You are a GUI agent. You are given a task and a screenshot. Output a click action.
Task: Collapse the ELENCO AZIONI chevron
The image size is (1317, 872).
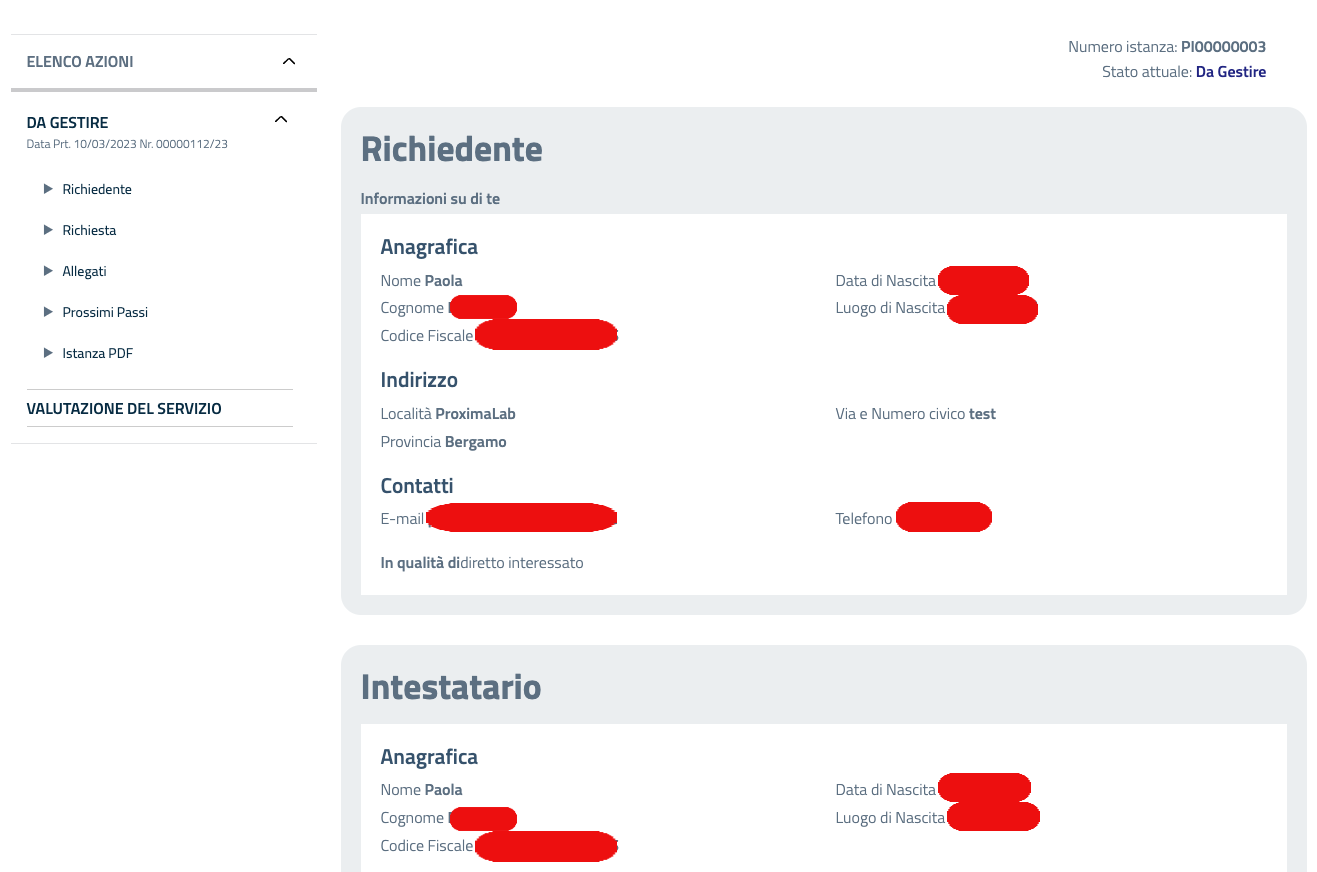point(289,62)
